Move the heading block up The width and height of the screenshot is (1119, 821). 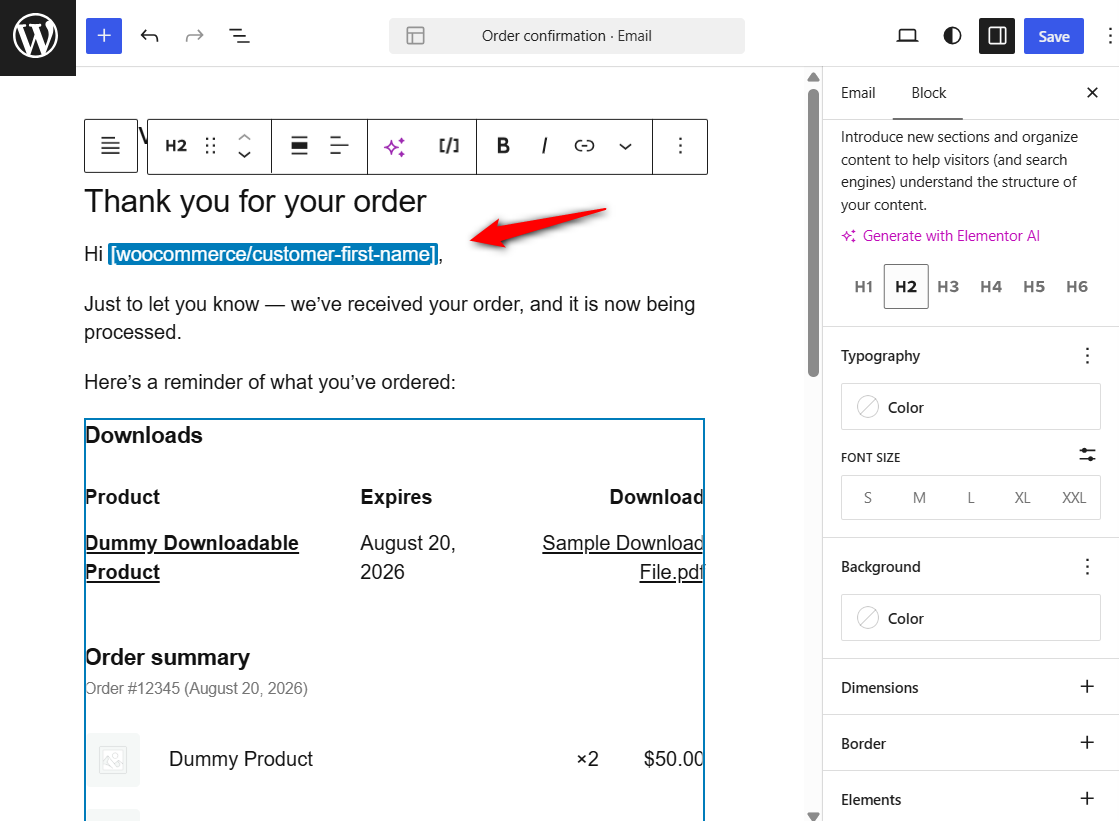point(244,137)
